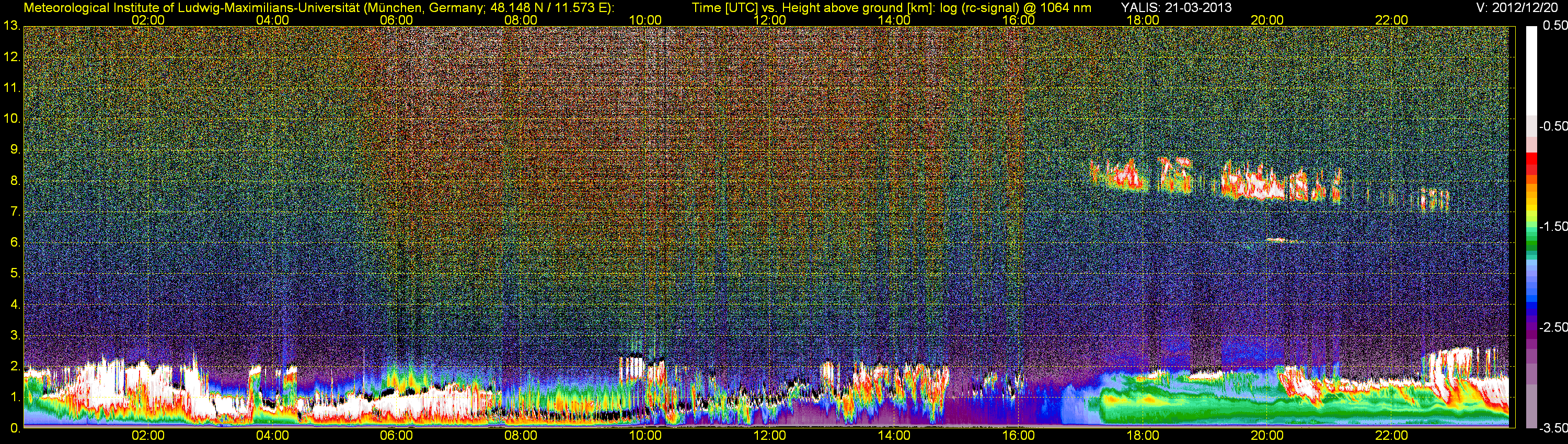Click the white segment of the colorbar
Image resolution: width=1568 pixels, height=444 pixels.
pos(1531,71)
